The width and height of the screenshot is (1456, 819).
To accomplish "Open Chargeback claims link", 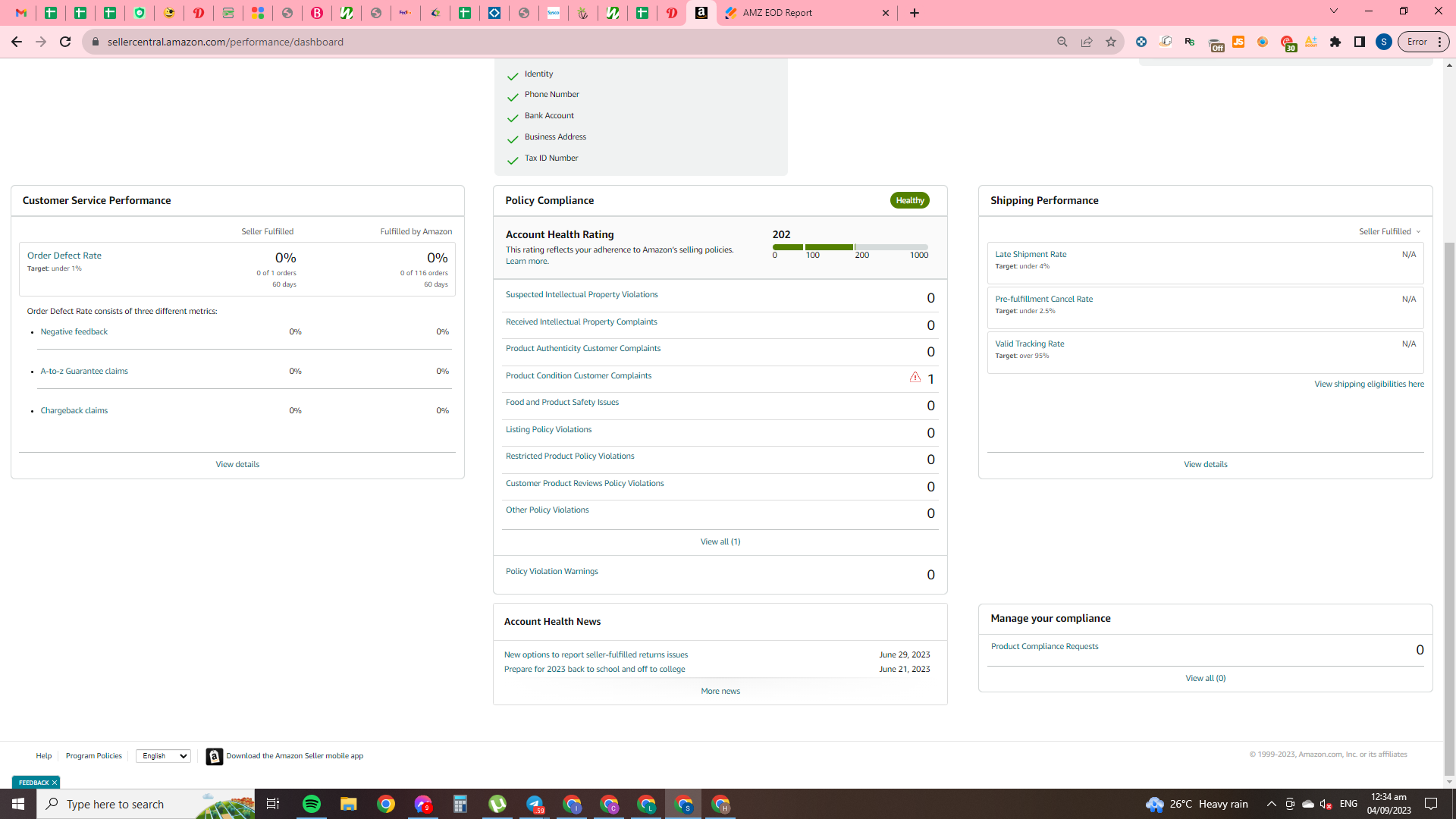I will tap(74, 411).
